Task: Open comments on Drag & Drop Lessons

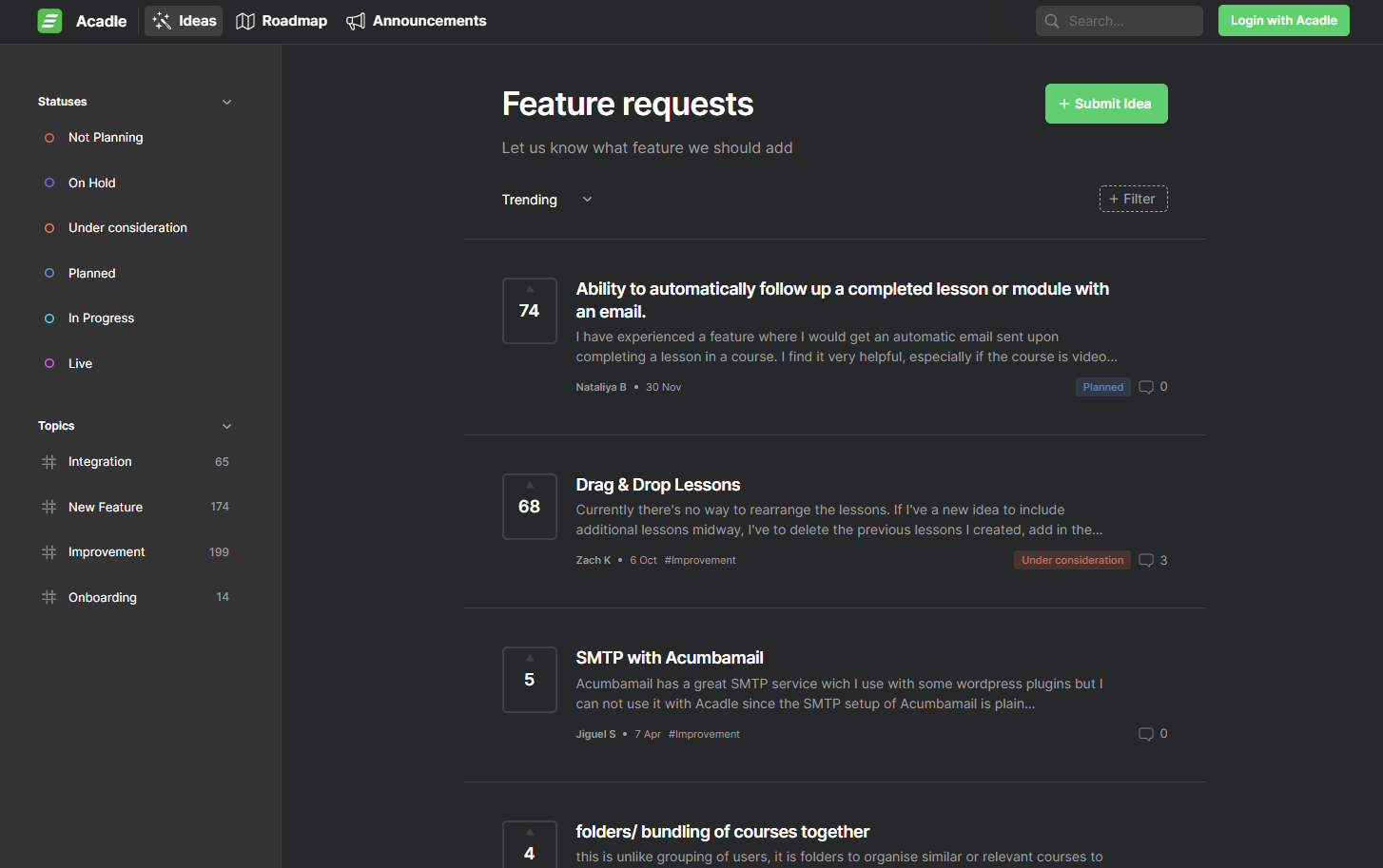Action: [x=1153, y=560]
